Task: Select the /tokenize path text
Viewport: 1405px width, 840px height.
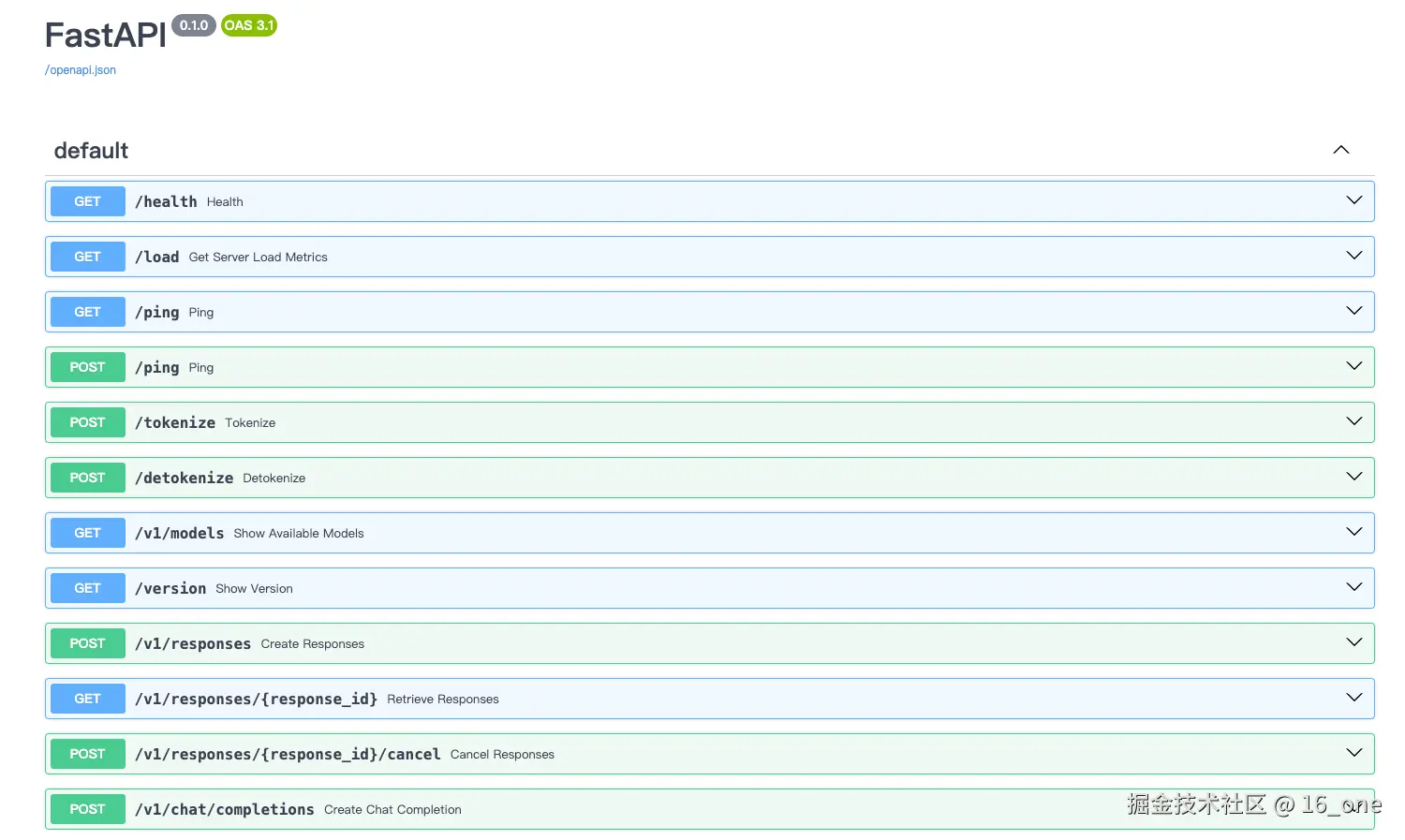Action: point(175,422)
